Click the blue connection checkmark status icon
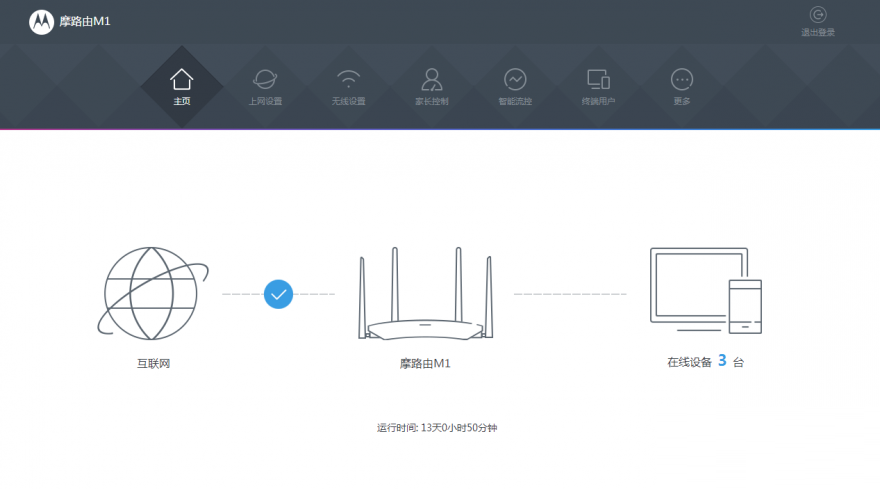Screen dimensions: 880x489 (x=278, y=294)
